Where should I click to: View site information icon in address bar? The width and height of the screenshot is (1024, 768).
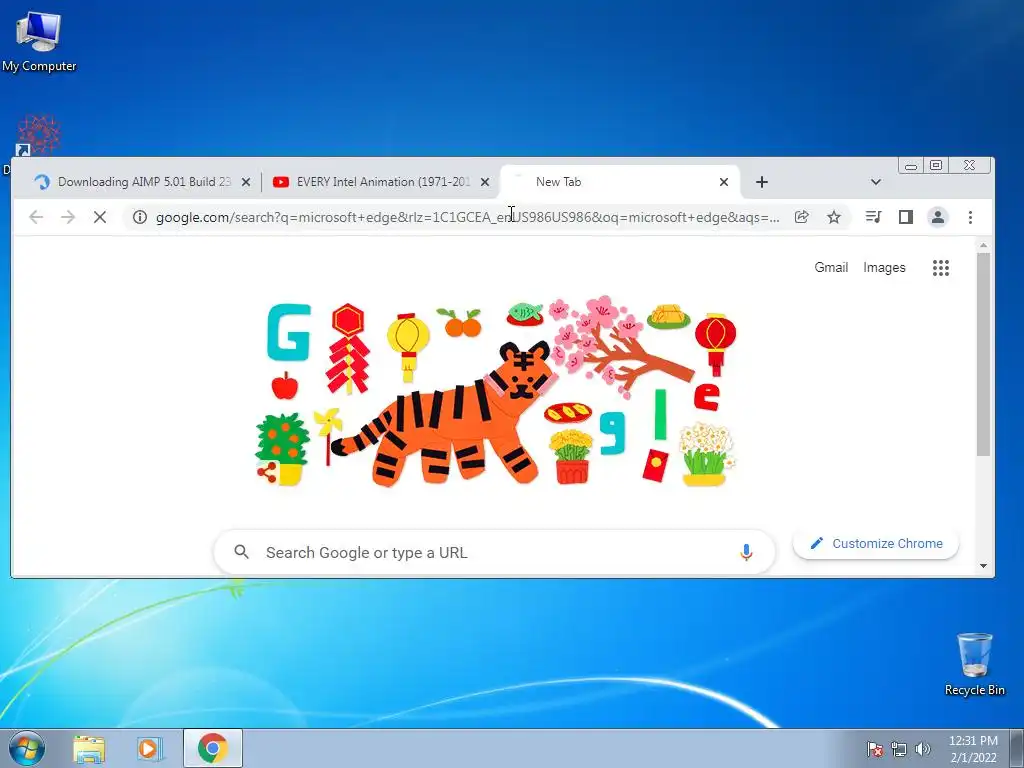(x=140, y=217)
